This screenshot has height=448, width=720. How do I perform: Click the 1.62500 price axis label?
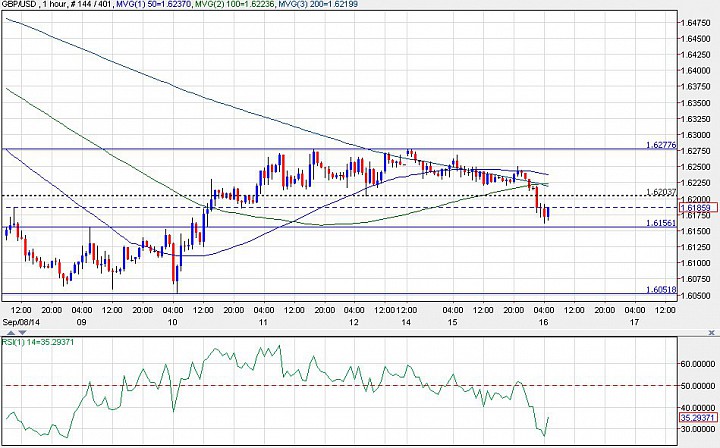[696, 167]
